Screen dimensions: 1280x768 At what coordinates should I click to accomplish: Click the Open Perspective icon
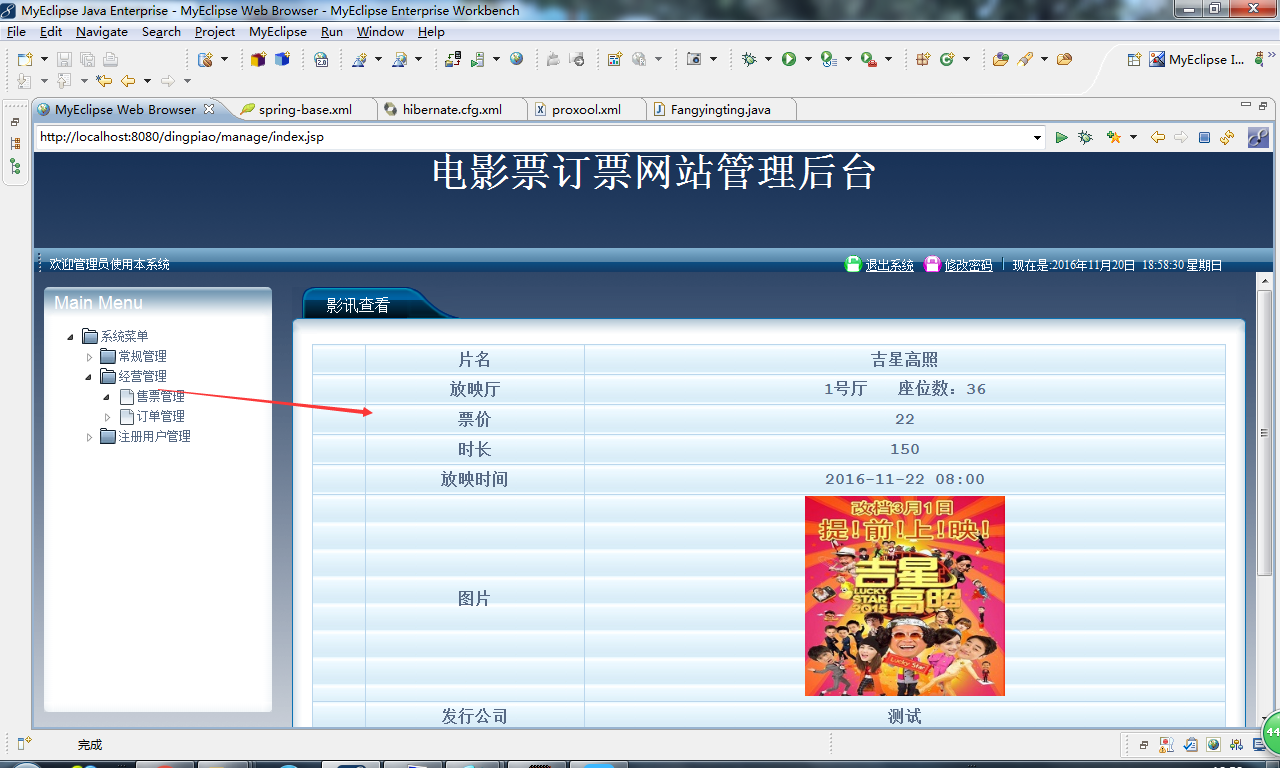1134,60
